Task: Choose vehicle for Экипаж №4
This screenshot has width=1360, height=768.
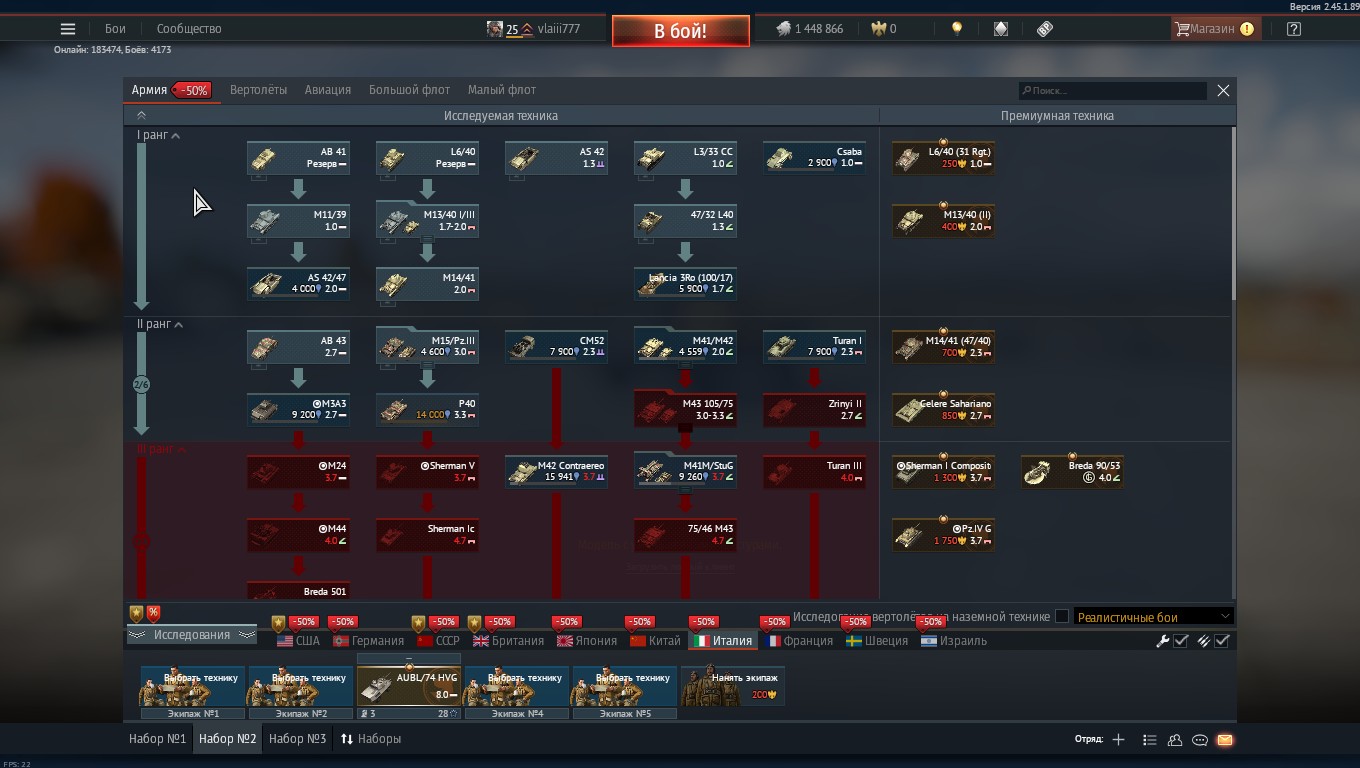Action: 517,686
